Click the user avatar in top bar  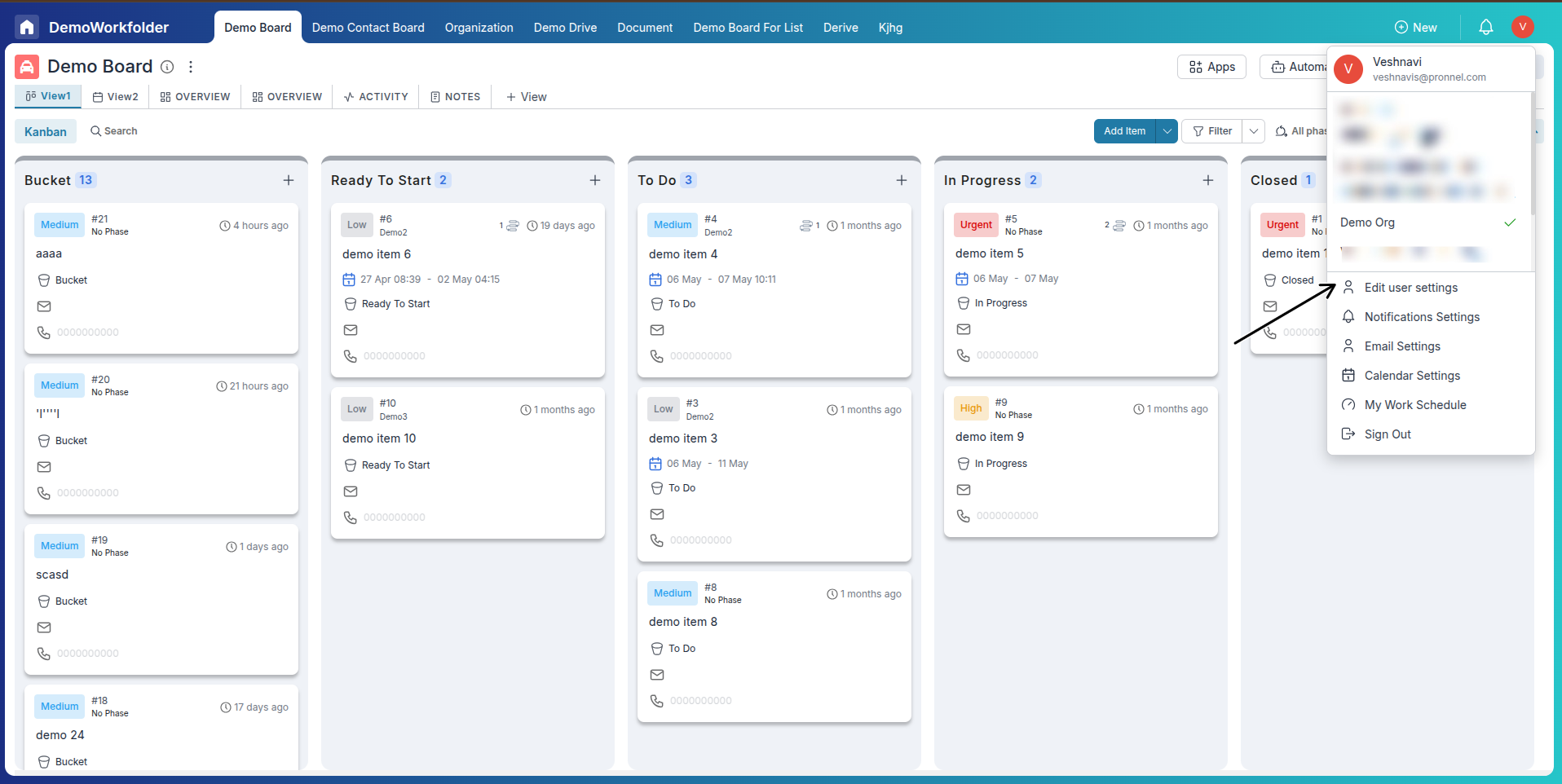(1522, 27)
